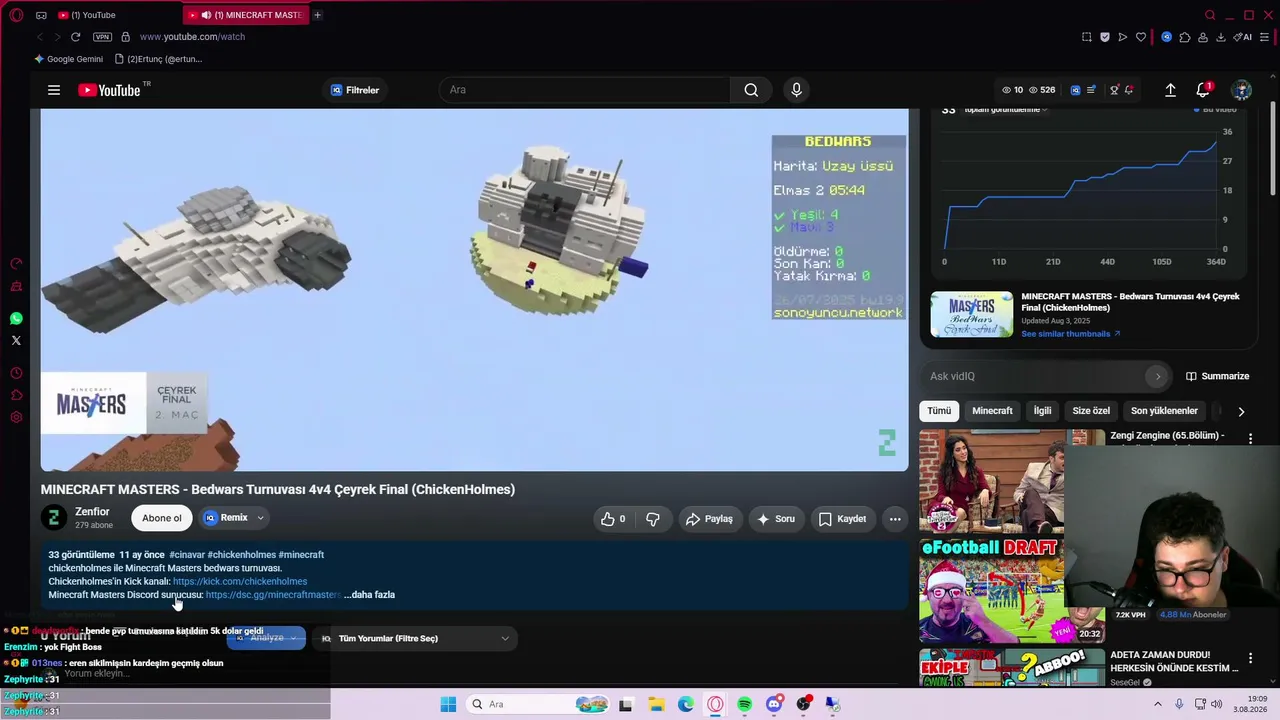
Task: Show more category chips with right arrow
Action: pos(1241,411)
